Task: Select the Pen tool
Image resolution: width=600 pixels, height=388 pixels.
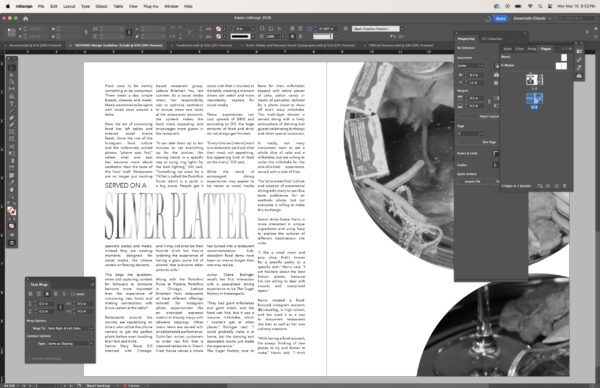Action: 12,118
